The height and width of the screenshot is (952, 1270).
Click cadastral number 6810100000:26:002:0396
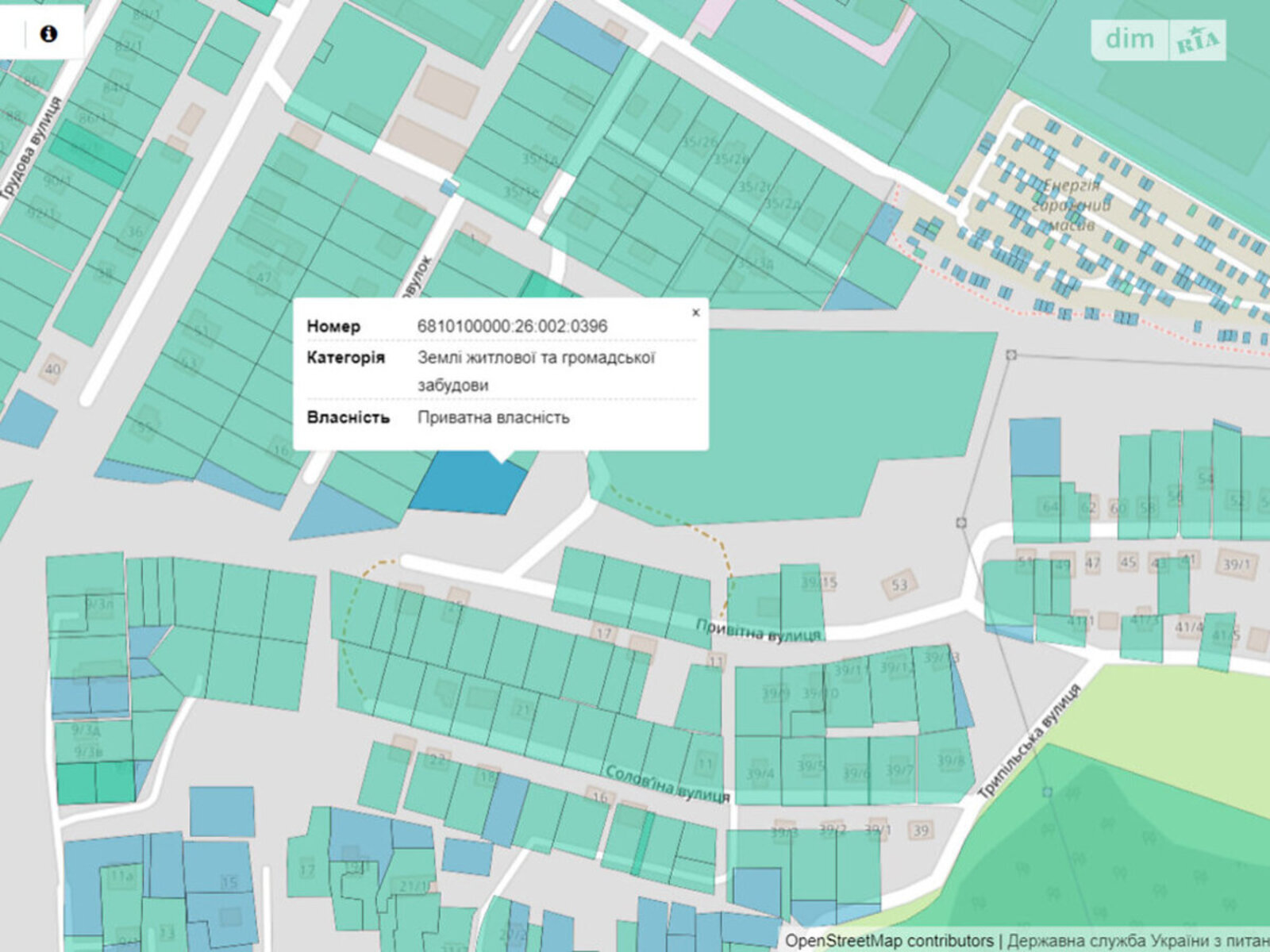click(x=512, y=326)
